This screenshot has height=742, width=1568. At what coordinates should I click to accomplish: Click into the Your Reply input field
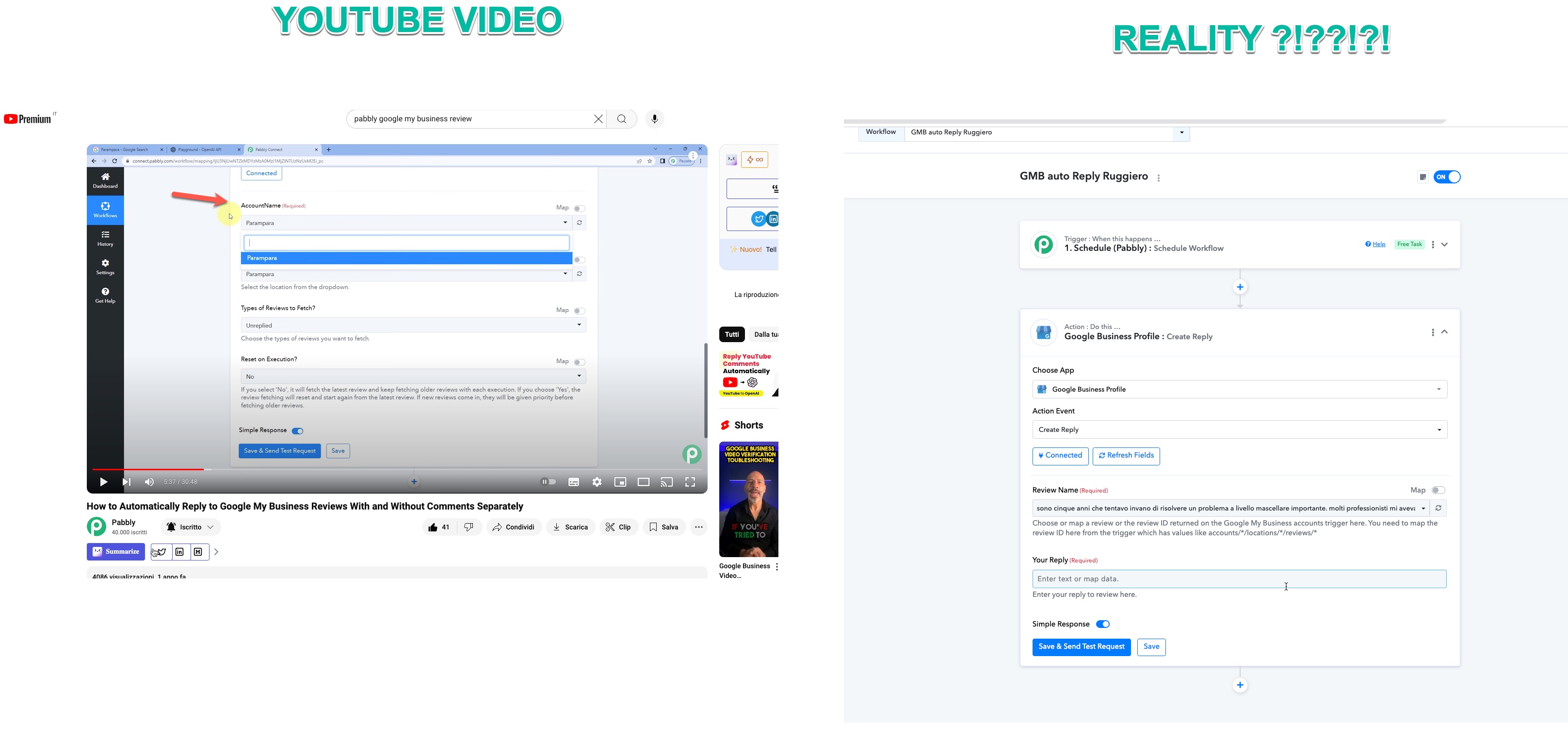pyautogui.click(x=1239, y=579)
